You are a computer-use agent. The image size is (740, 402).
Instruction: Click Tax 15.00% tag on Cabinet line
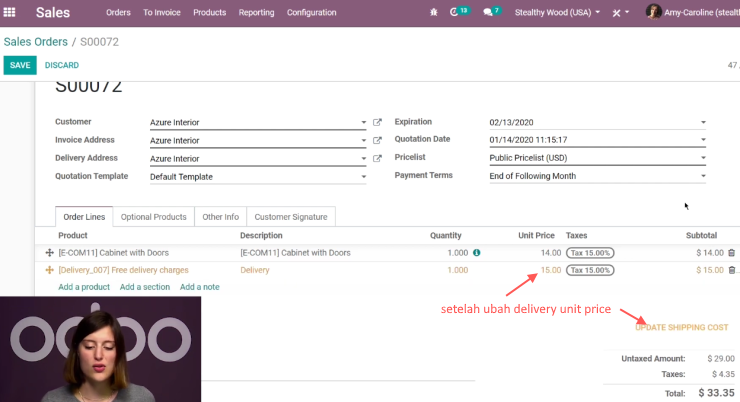[x=590, y=253]
